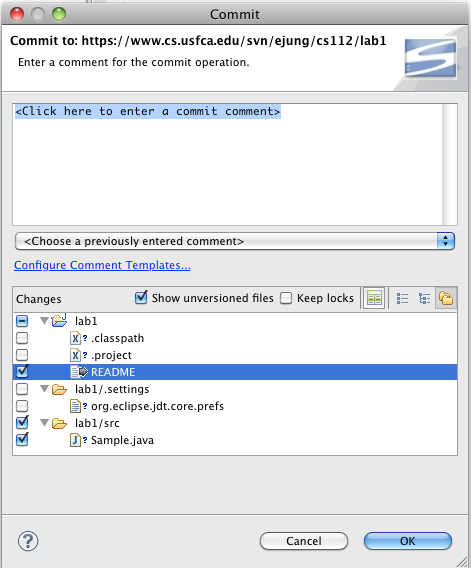
Task: Switch changes list to flat mode icon
Action: [x=402, y=298]
